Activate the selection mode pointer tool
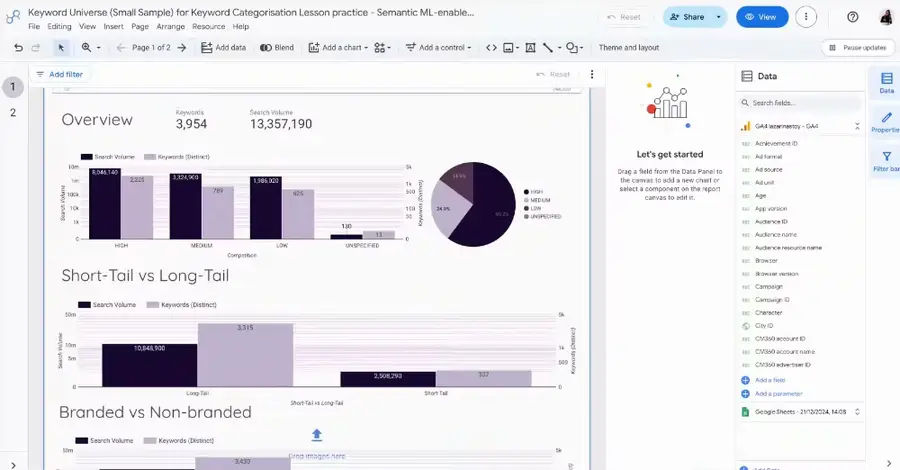 (x=61, y=48)
